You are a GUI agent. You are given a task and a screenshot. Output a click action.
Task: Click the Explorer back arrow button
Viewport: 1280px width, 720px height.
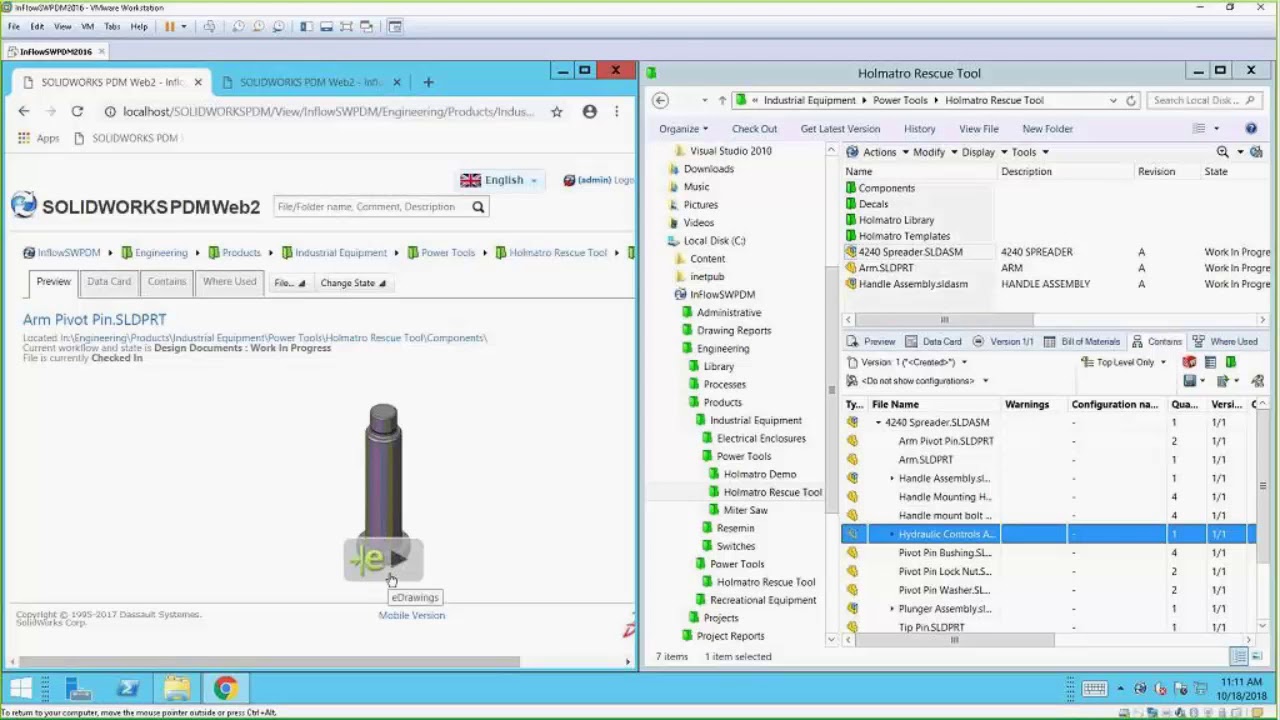[660, 100]
